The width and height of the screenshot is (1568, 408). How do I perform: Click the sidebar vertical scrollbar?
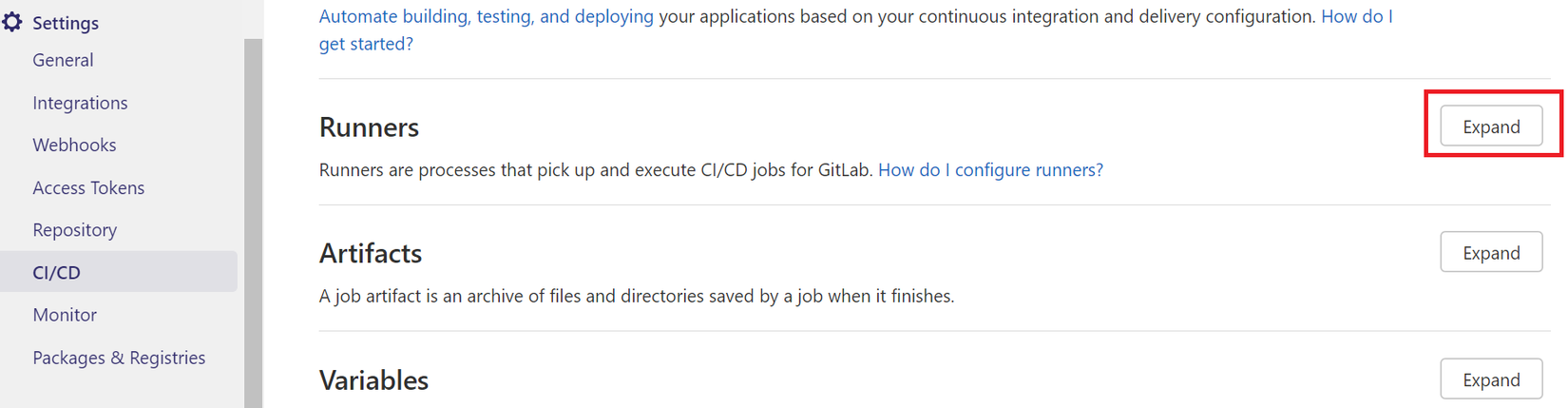point(253,219)
